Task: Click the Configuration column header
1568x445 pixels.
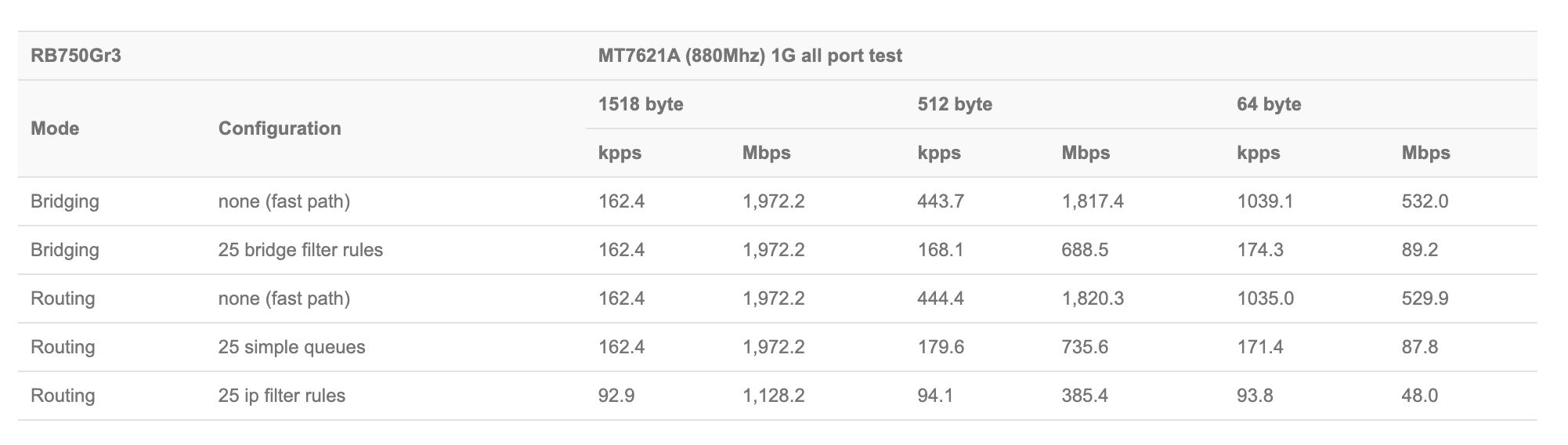Action: (280, 128)
